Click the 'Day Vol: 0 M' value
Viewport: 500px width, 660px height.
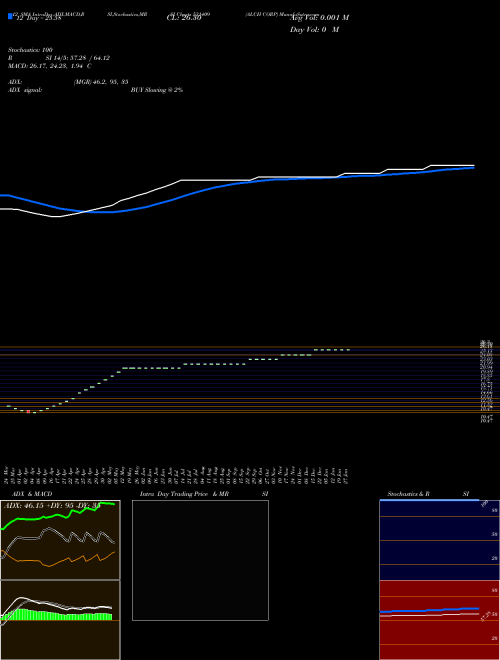pyautogui.click(x=314, y=30)
